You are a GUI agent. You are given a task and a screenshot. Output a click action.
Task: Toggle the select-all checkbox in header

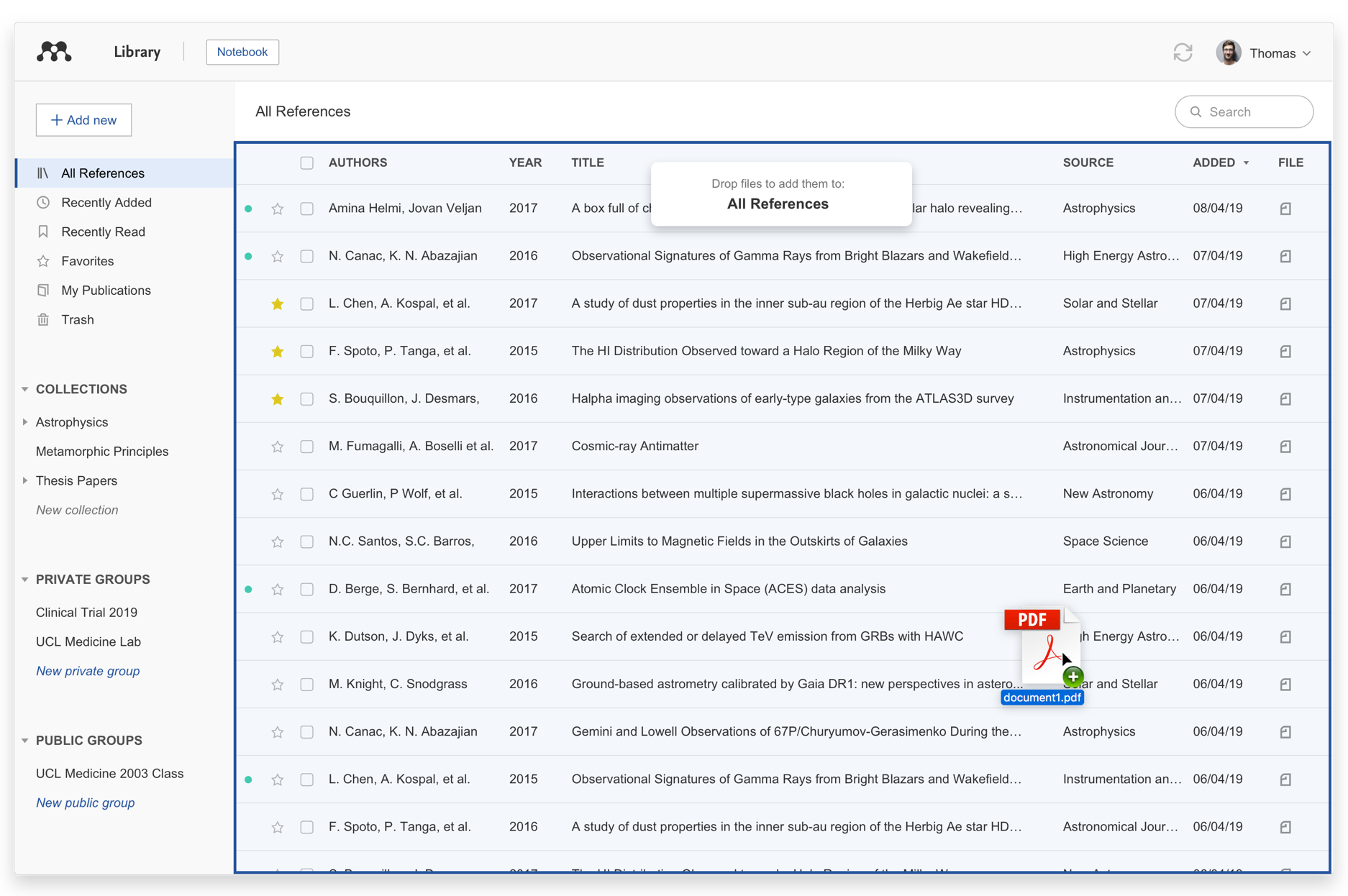pos(306,163)
